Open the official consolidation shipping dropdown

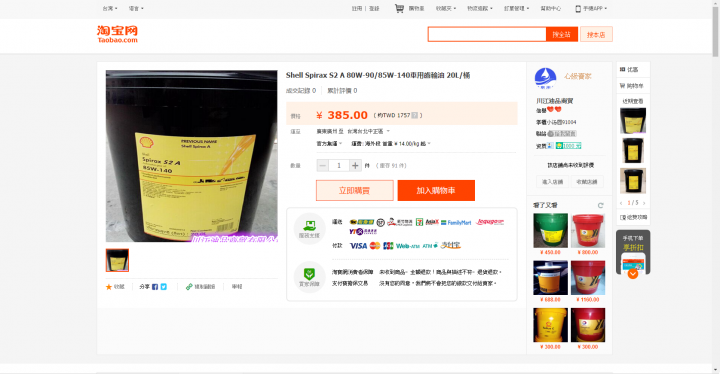click(329, 144)
